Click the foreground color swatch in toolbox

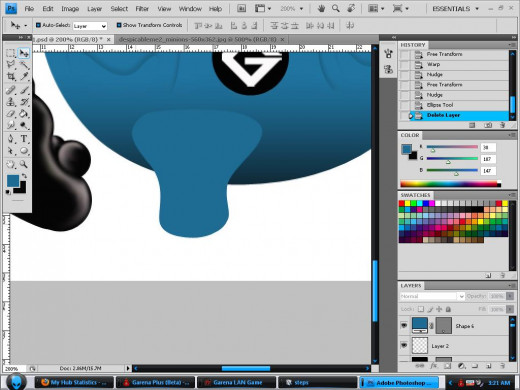13,181
